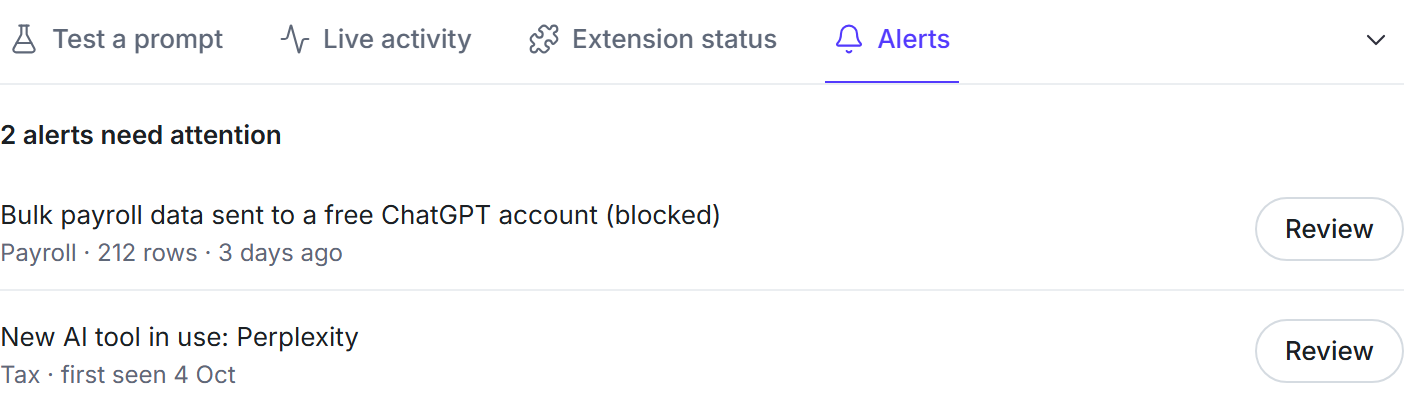The image size is (1404, 400).
Task: Review the bulk payroll data alert
Action: (x=1329, y=229)
